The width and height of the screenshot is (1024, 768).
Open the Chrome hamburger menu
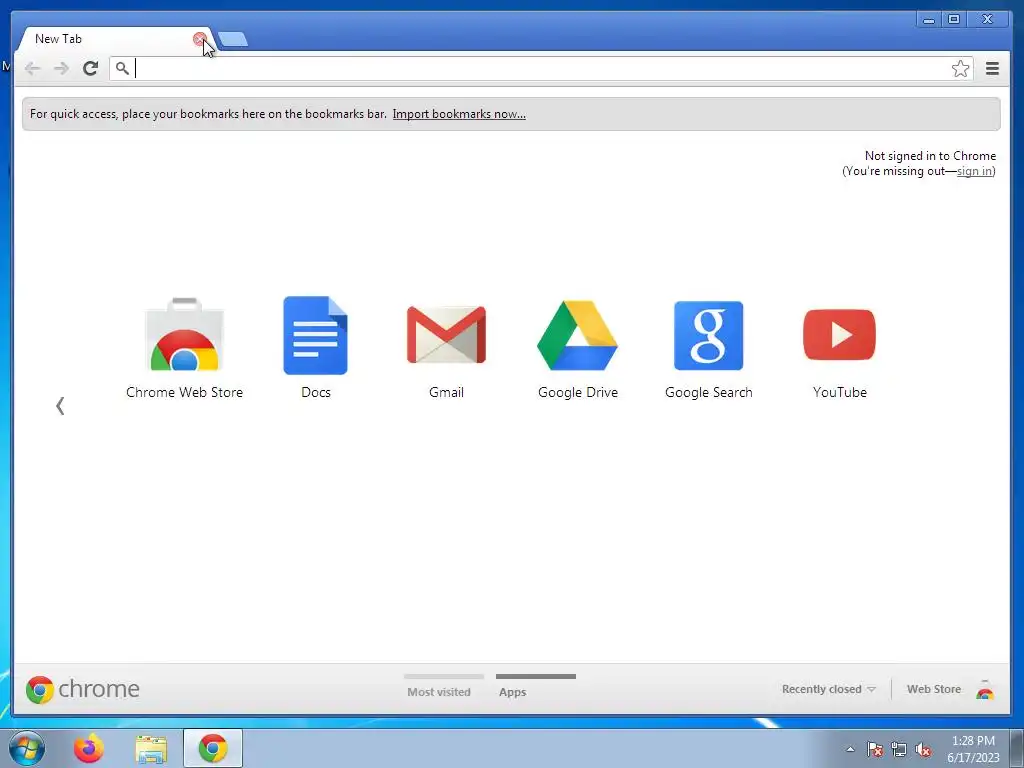pos(992,69)
